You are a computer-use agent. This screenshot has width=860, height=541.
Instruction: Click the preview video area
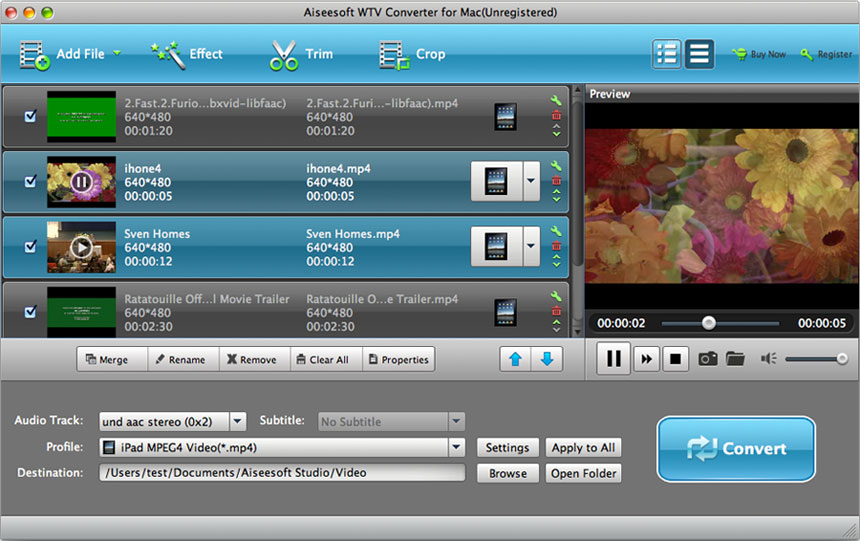pos(722,206)
